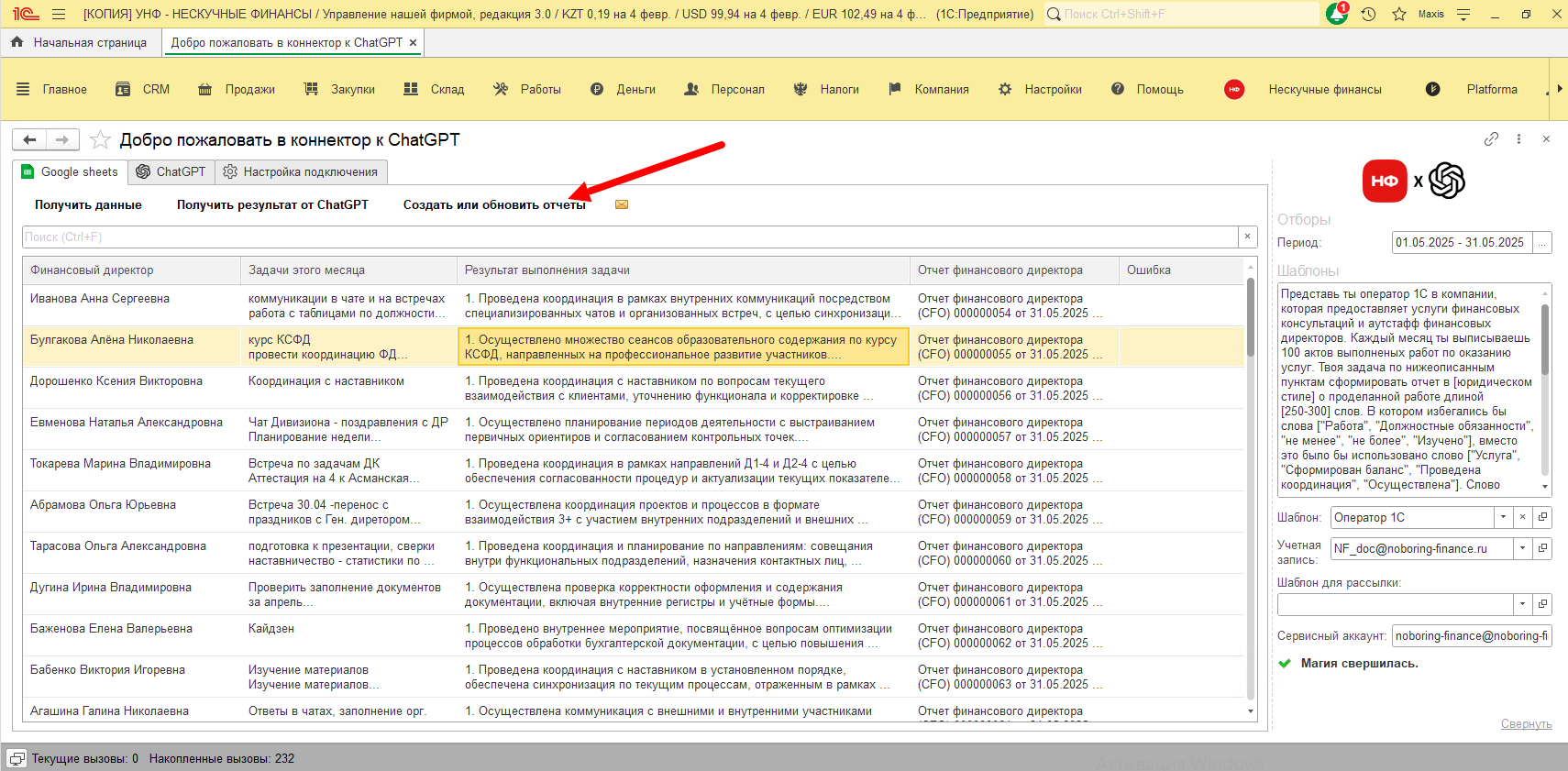Open the Нескучные финансы section
Viewport: 1568px width, 771px height.
coord(1324,89)
